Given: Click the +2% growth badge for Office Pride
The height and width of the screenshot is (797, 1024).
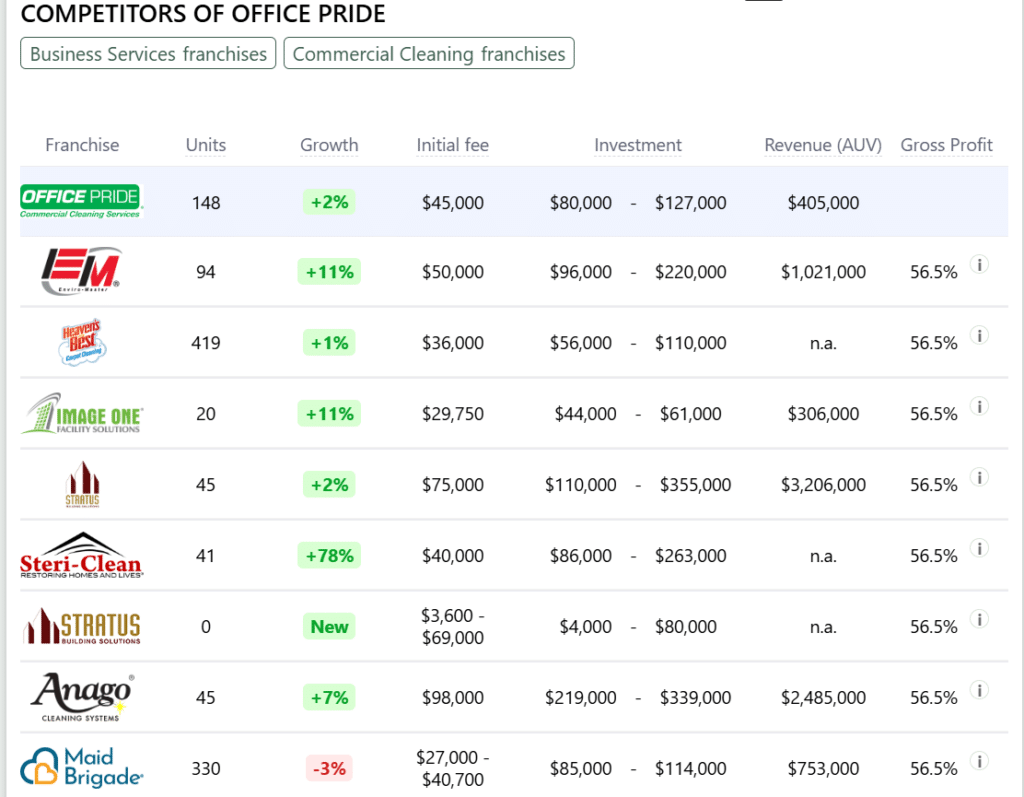Looking at the screenshot, I should 329,202.
